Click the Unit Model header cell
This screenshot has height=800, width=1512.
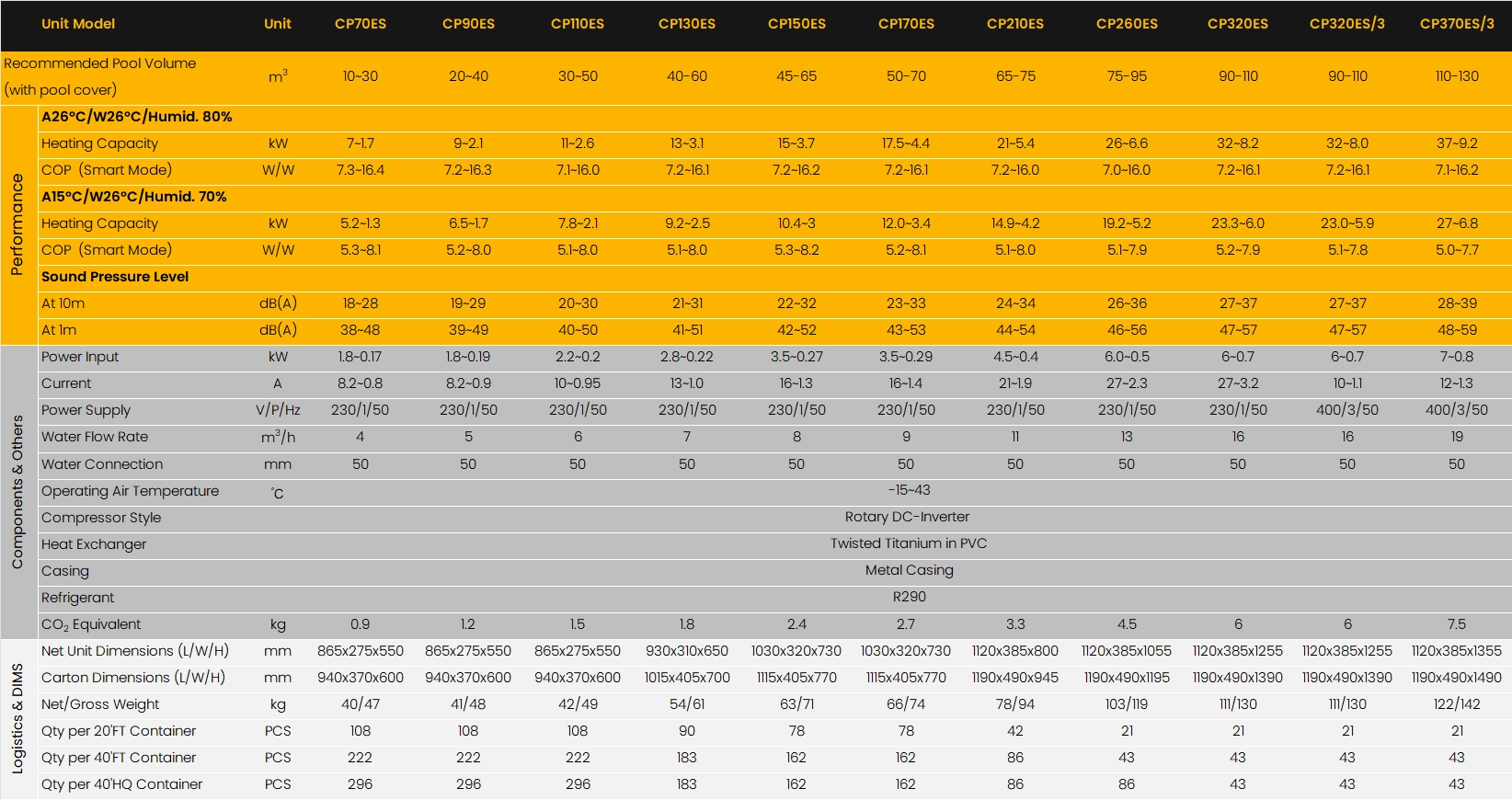tap(78, 24)
